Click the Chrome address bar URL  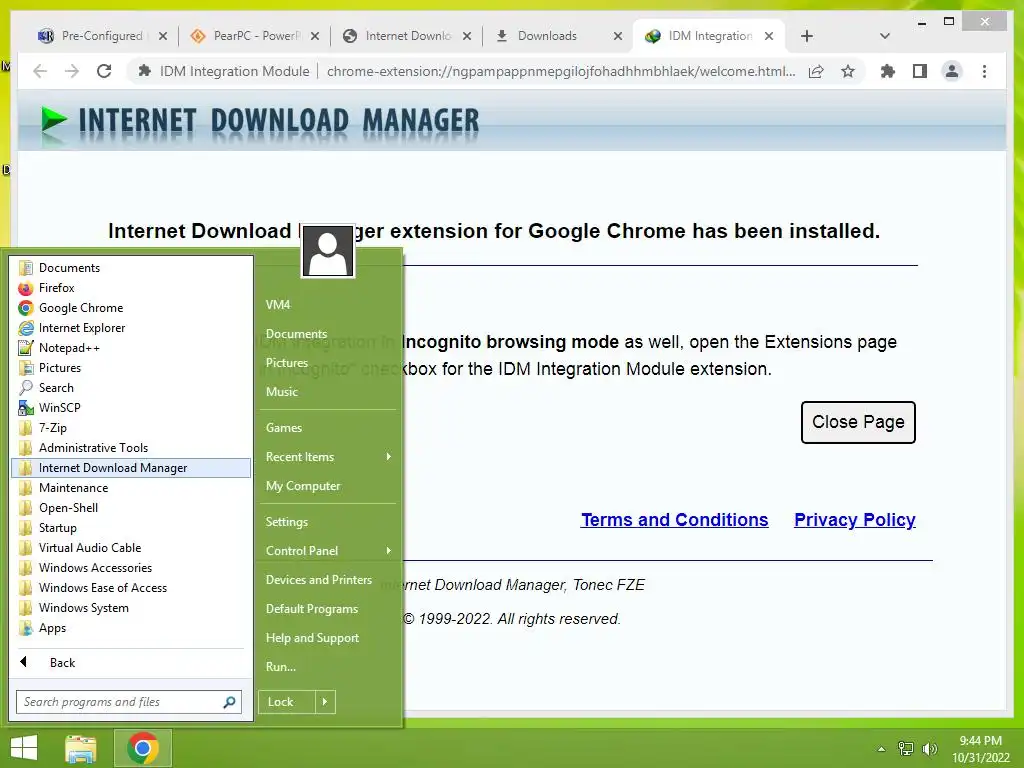pyautogui.click(x=561, y=71)
